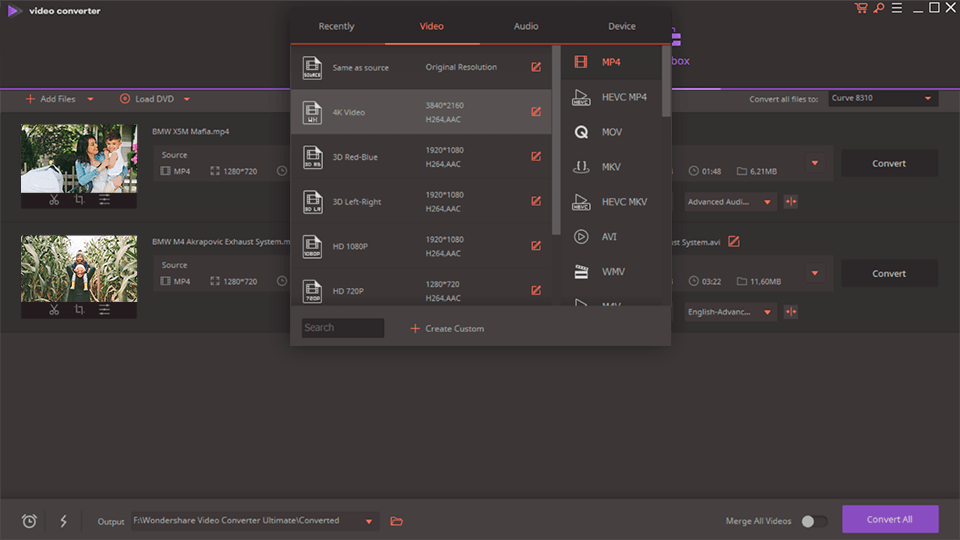Viewport: 960px width, 540px height.
Task: Edit the 4K Video preset
Action: (x=536, y=112)
